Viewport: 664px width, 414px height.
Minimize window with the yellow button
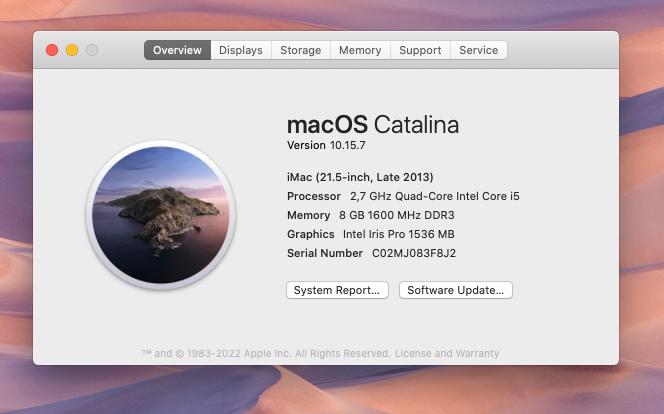(x=72, y=50)
